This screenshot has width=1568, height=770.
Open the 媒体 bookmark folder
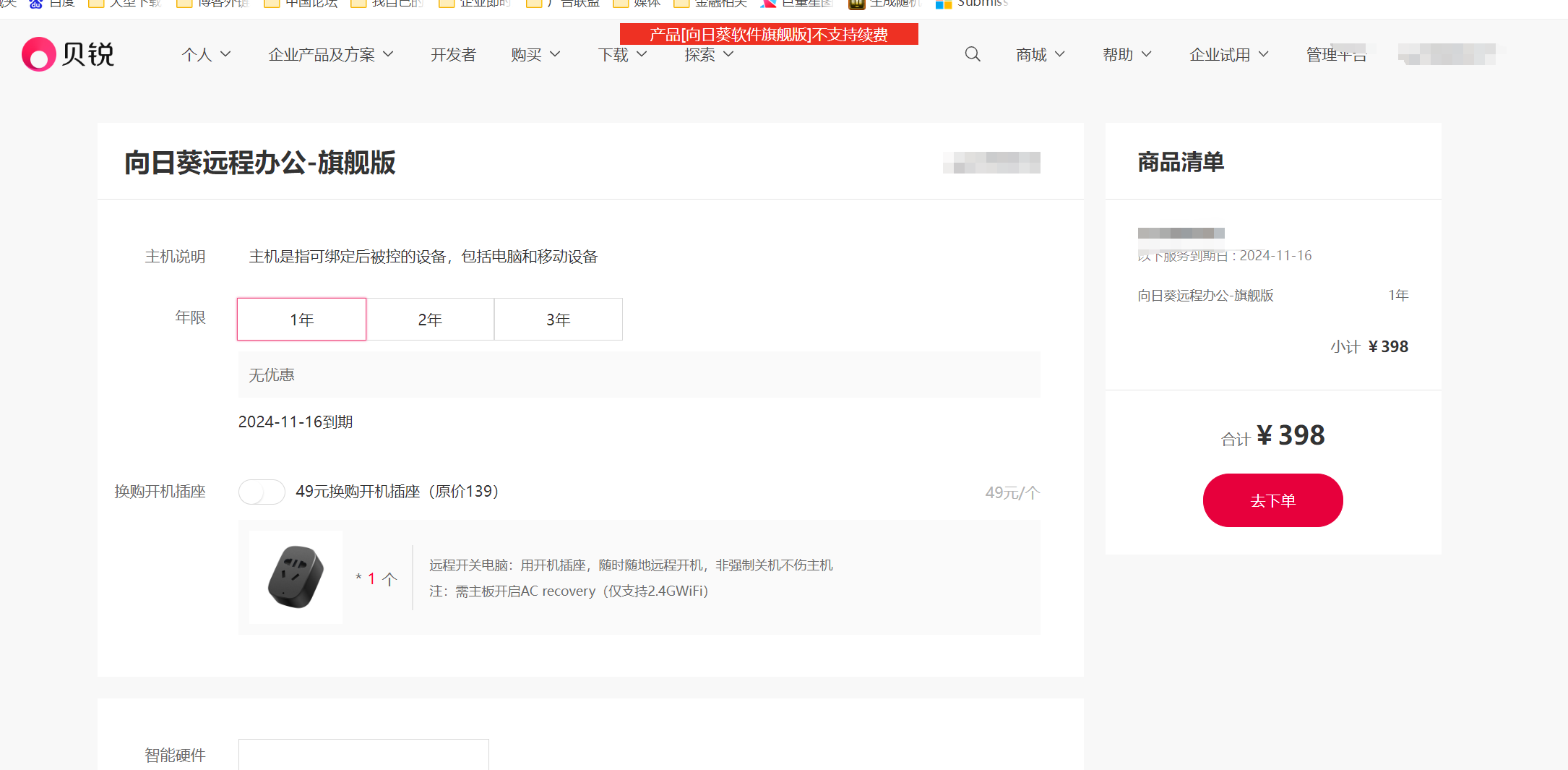637,4
